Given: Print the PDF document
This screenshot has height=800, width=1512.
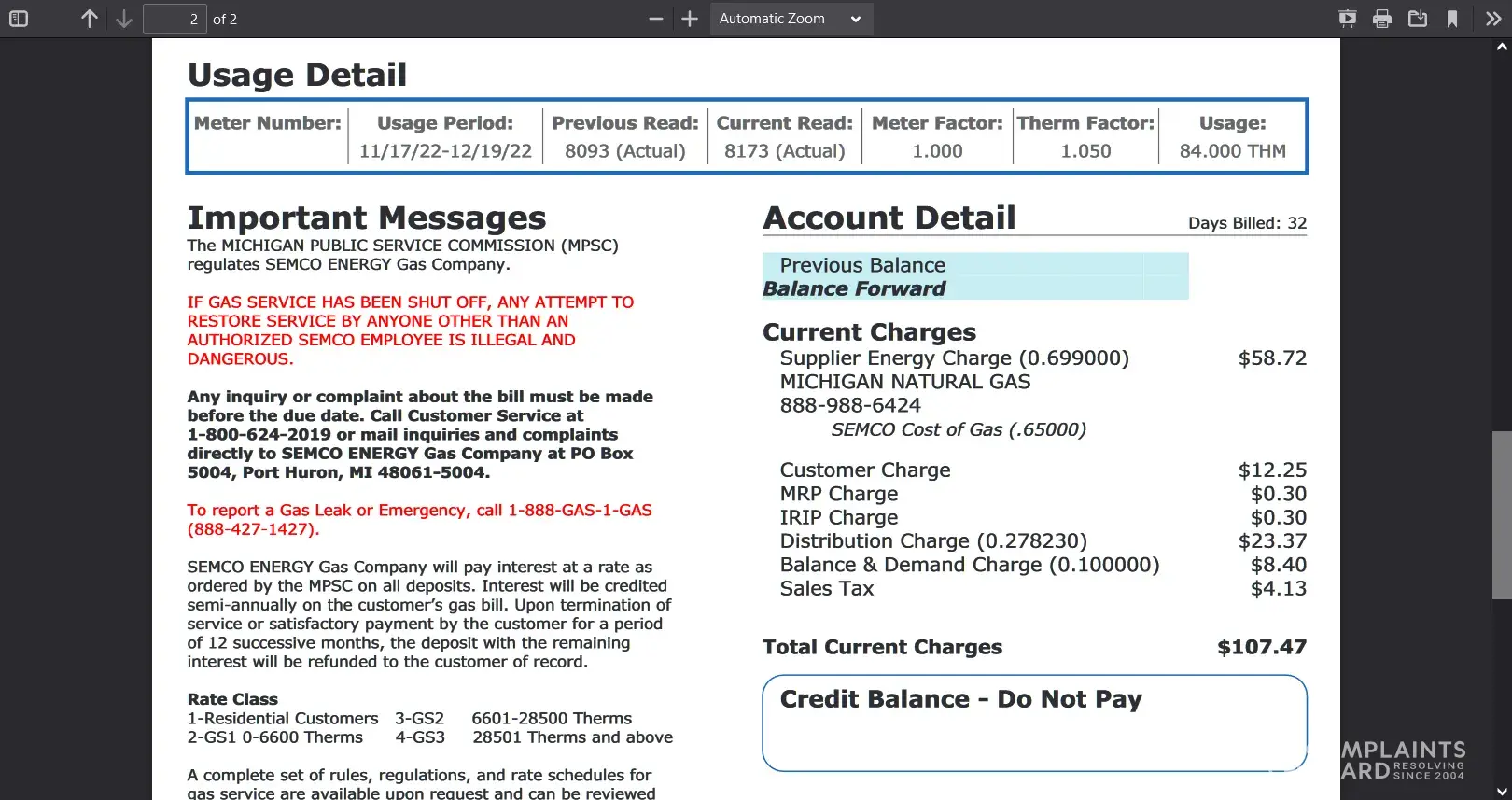Looking at the screenshot, I should (x=1382, y=19).
